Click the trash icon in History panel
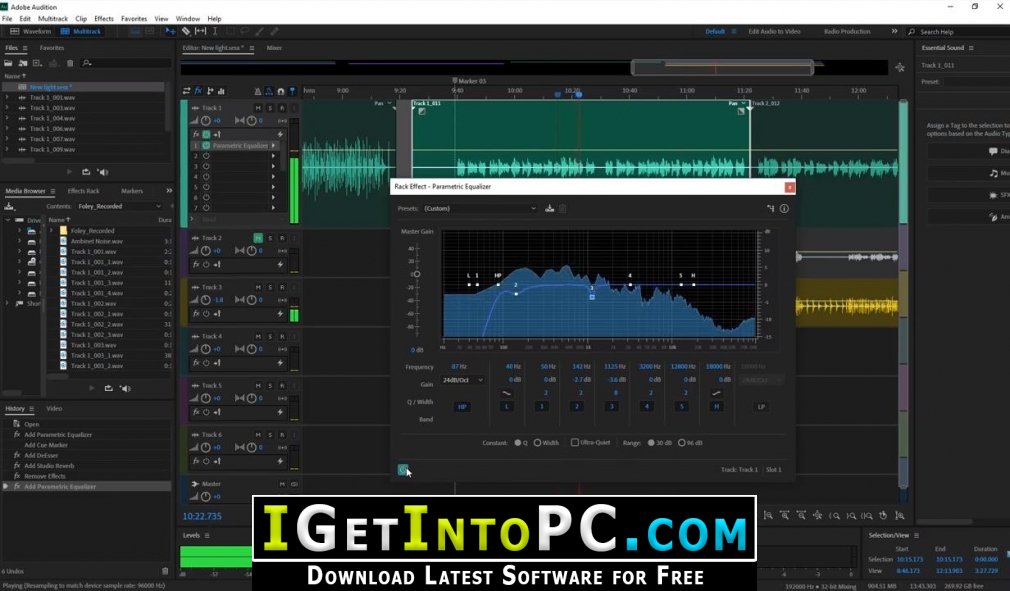The width and height of the screenshot is (1010, 591). (x=165, y=571)
